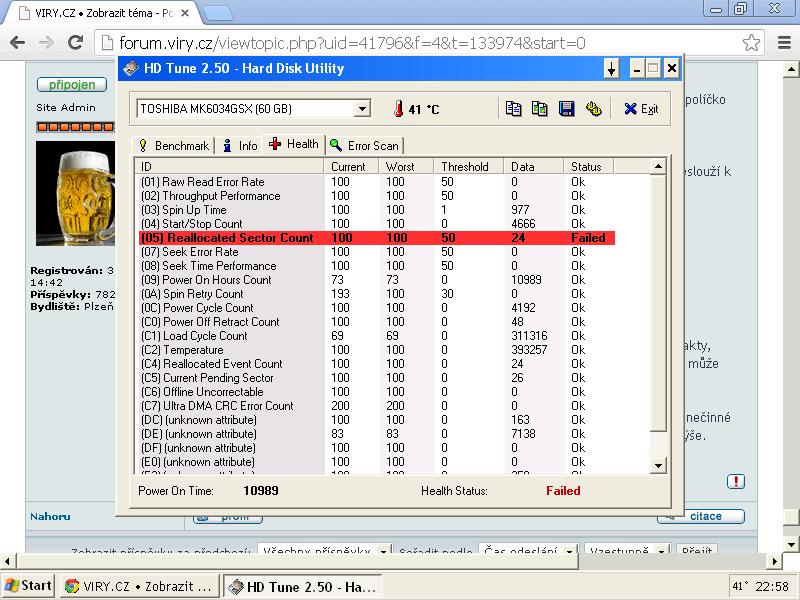The height and width of the screenshot is (600, 800).
Task: Select the (09) Power On Hours Count row
Action: point(377,280)
